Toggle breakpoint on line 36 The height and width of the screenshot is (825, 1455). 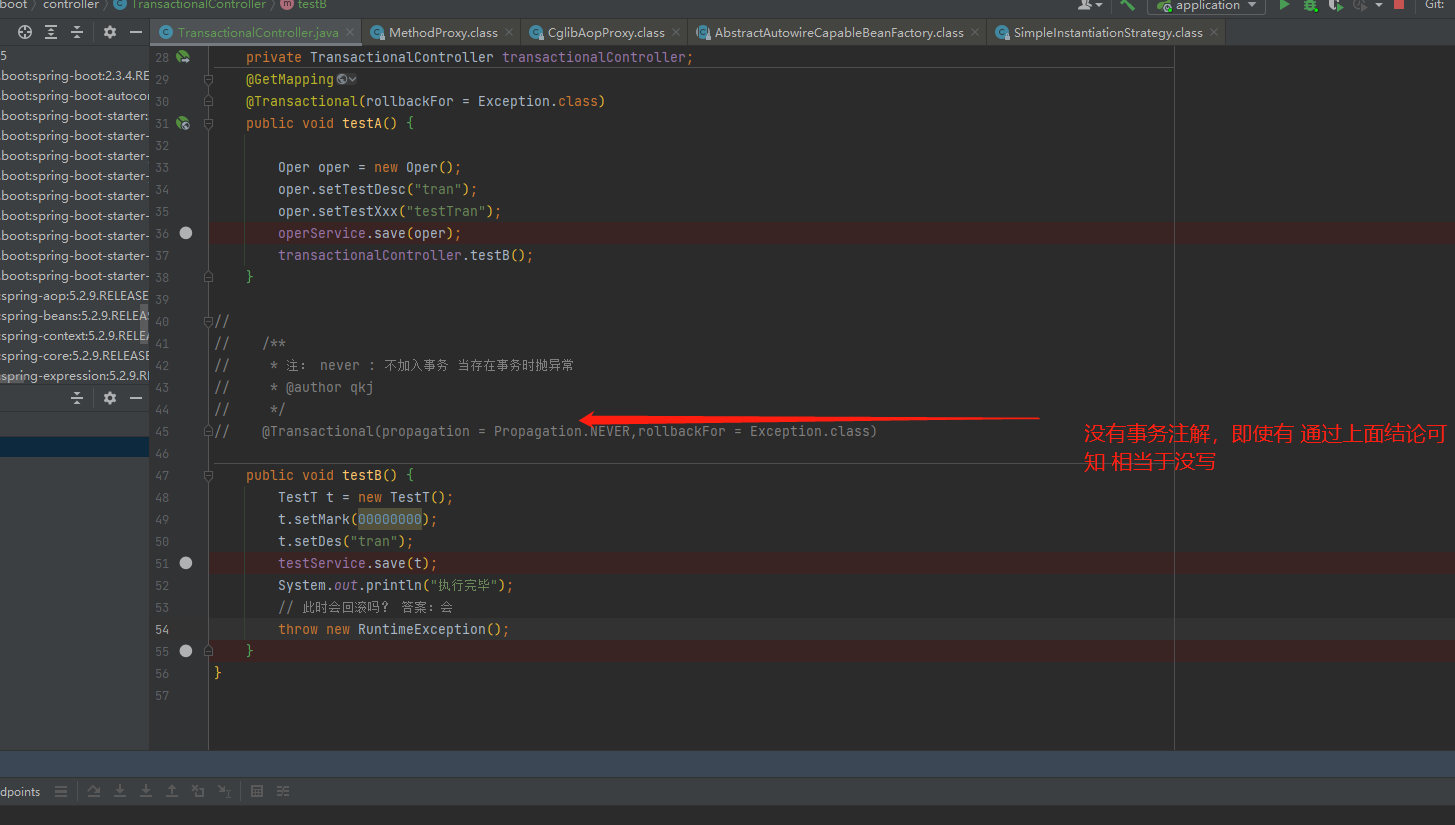(185, 233)
